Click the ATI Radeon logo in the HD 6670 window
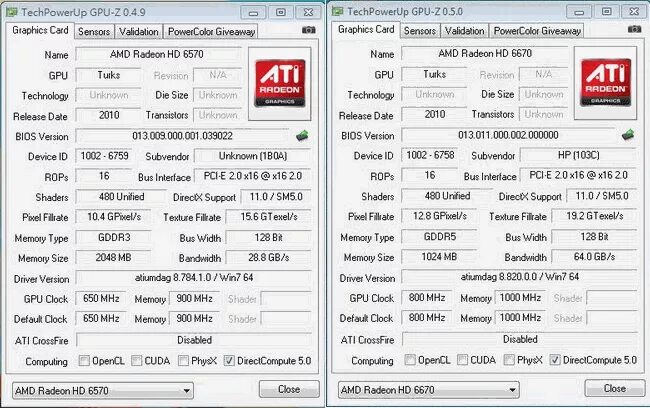The image size is (650, 408). tap(606, 83)
